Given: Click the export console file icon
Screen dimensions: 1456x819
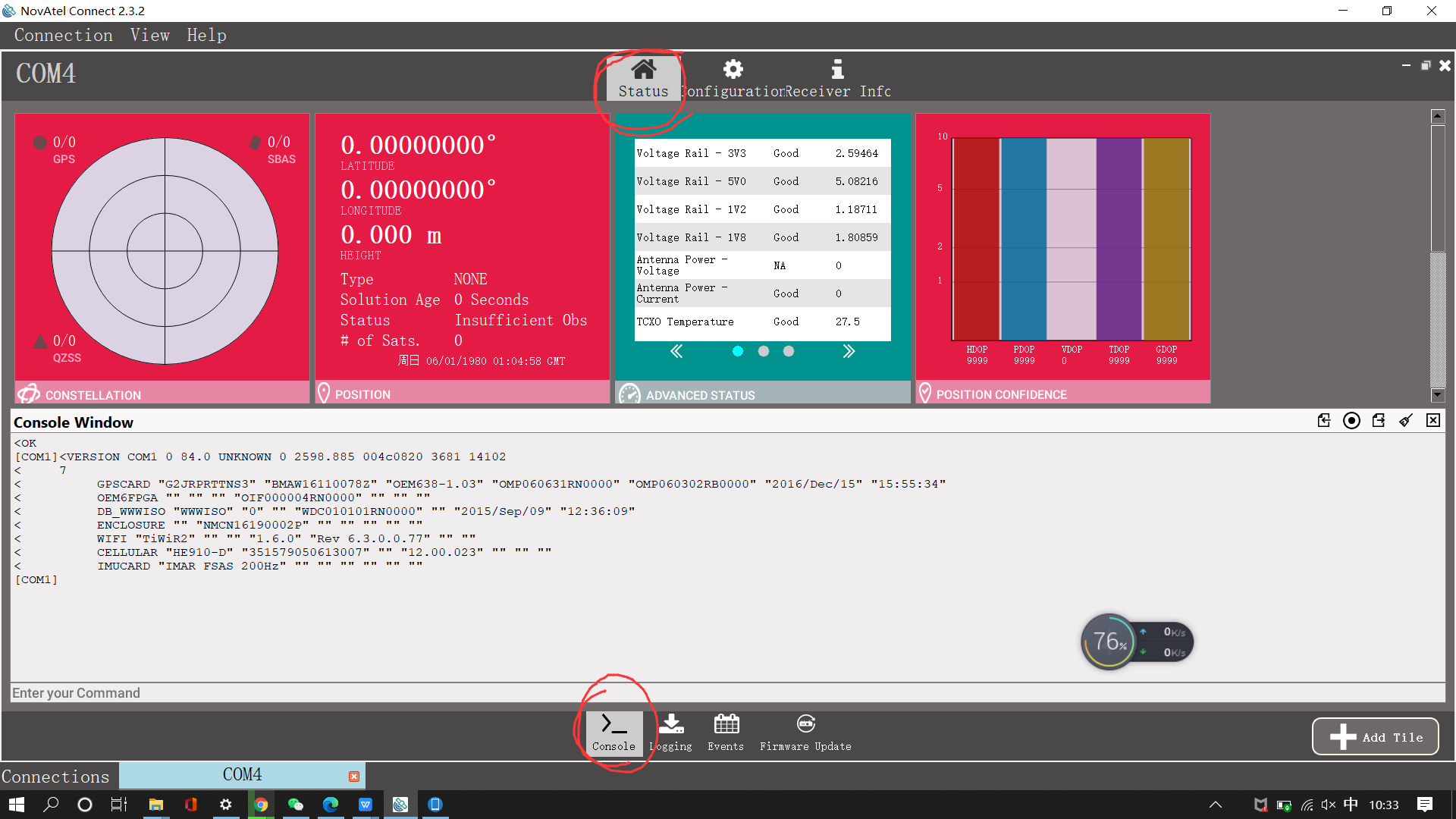Looking at the screenshot, I should [1379, 421].
